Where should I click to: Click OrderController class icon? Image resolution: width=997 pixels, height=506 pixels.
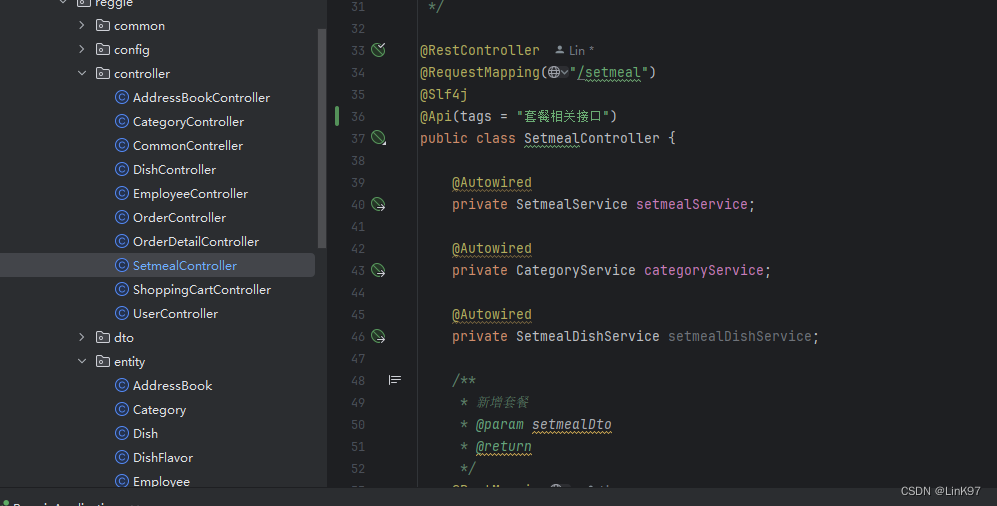point(121,217)
